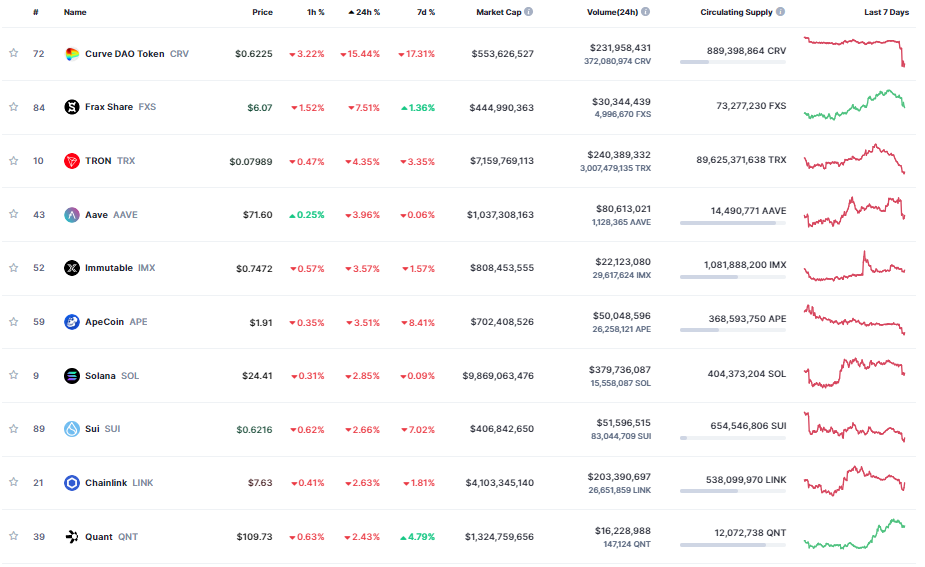Viewport: 925px width, 567px height.
Task: Click the Aave logo icon
Action: 71,215
